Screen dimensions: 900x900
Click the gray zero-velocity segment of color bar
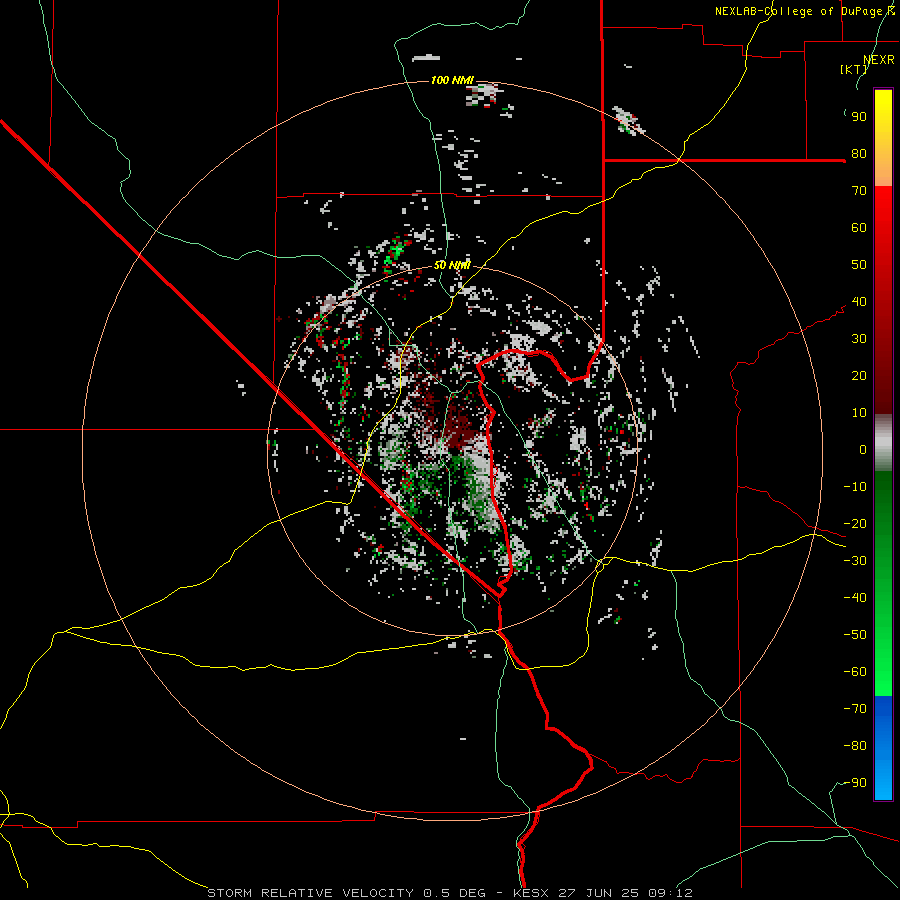click(883, 442)
